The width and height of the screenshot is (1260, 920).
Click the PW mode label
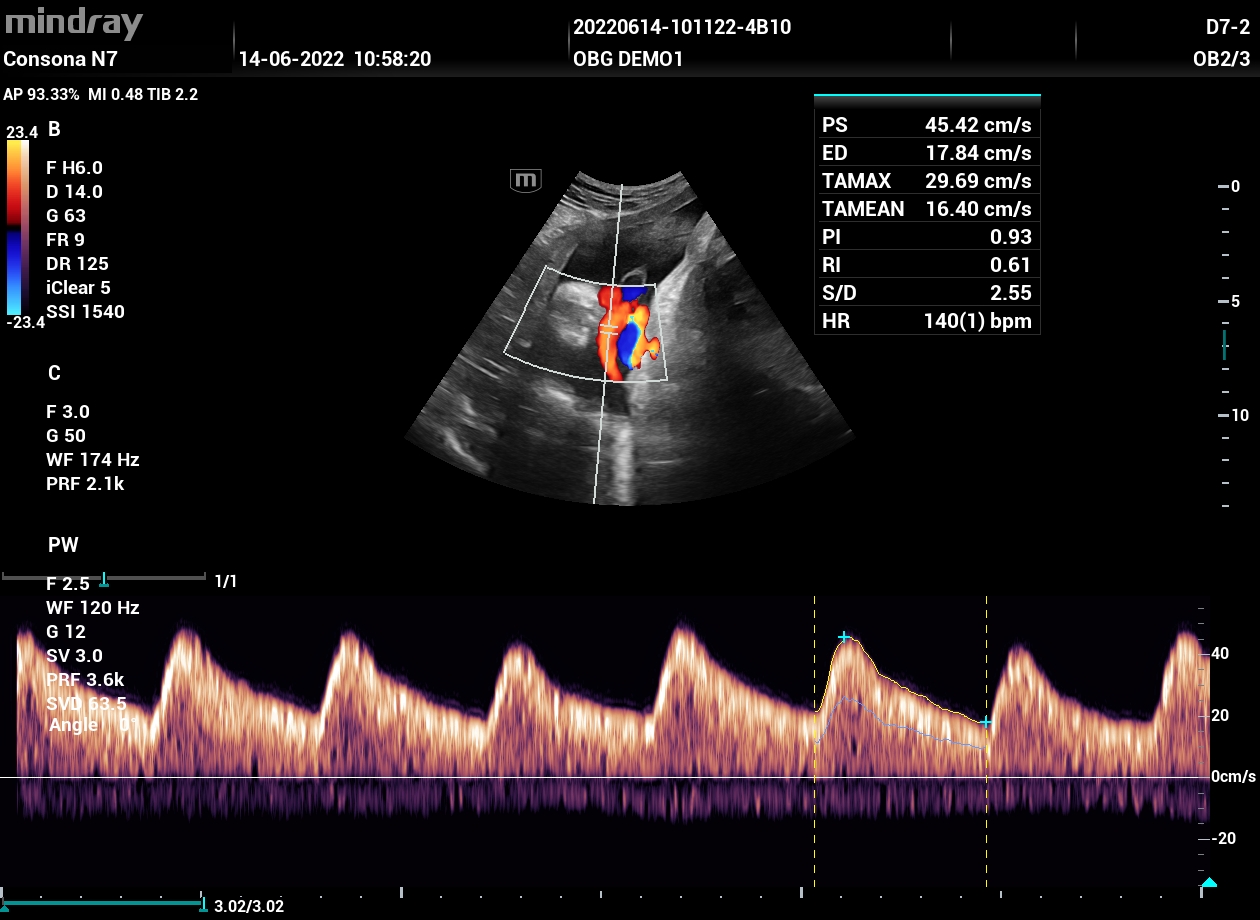(x=63, y=545)
